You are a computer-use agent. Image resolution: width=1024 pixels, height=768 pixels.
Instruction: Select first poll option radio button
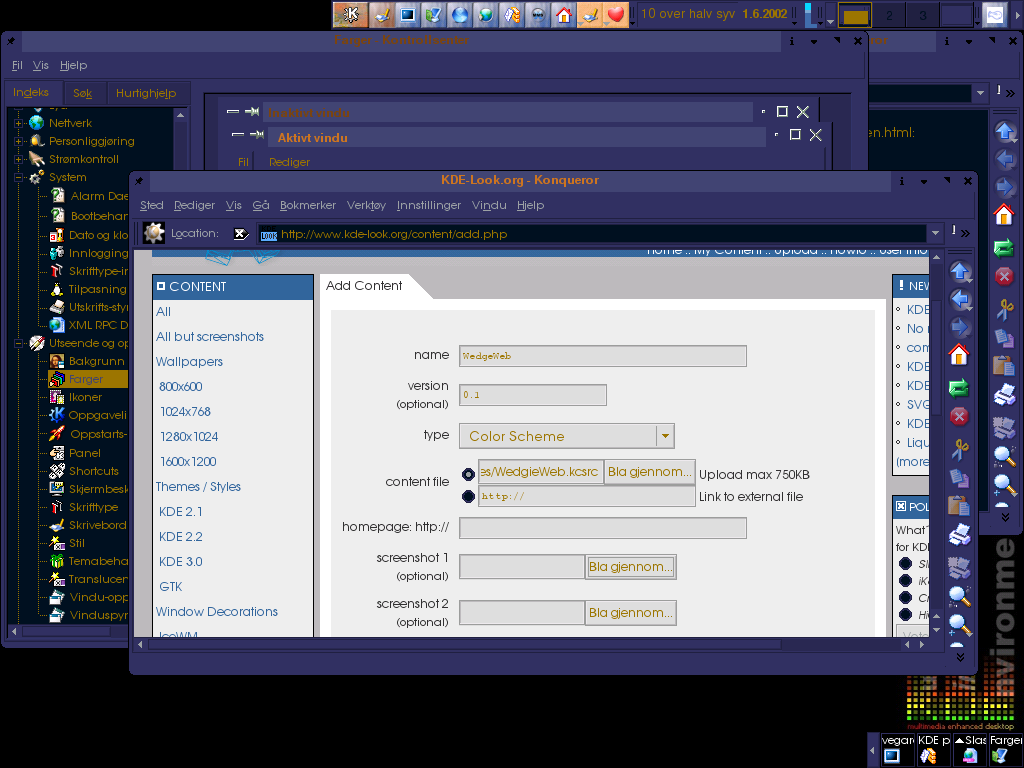(x=905, y=564)
